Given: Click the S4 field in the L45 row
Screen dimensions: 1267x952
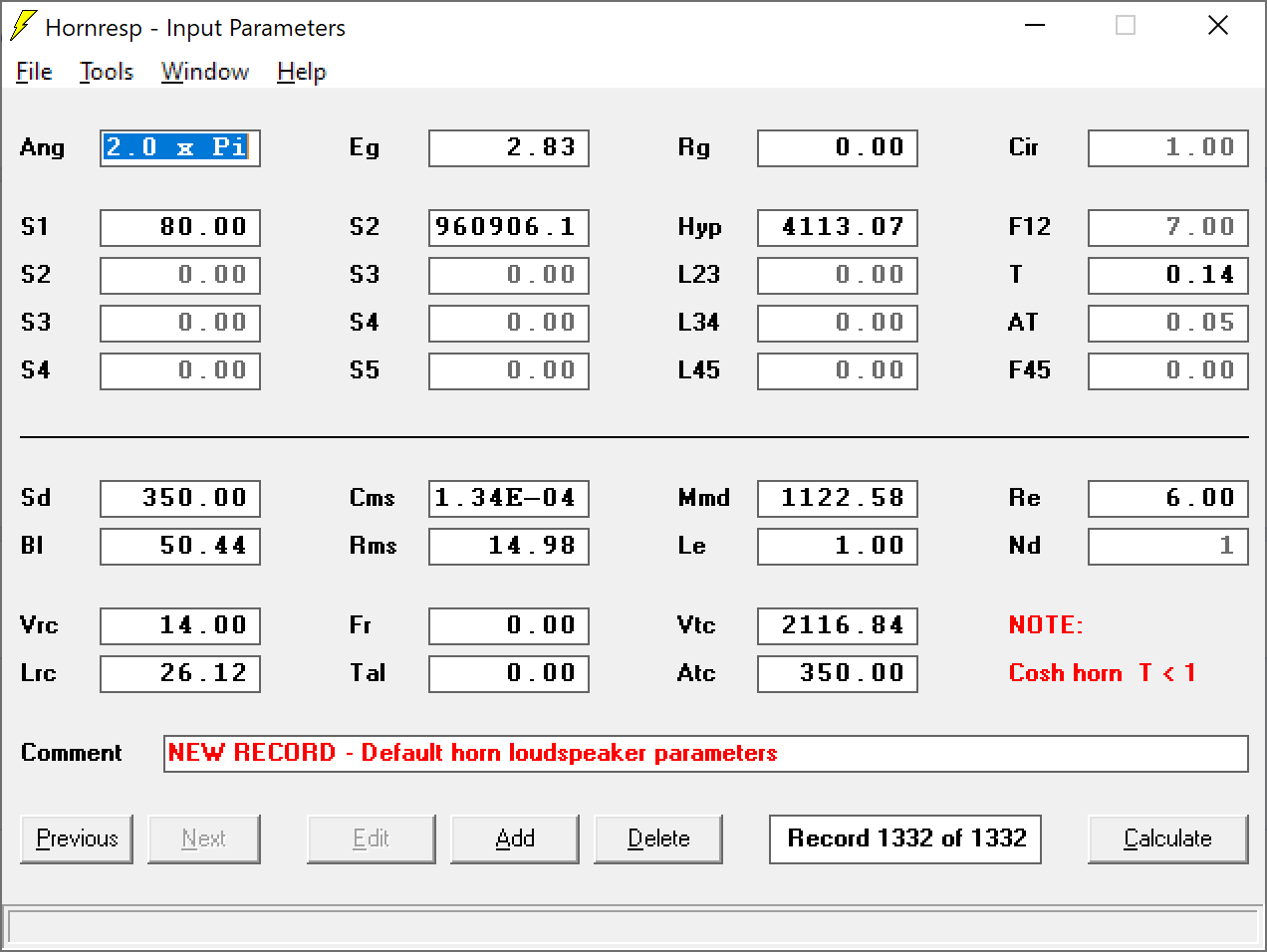Looking at the screenshot, I should (x=180, y=371).
